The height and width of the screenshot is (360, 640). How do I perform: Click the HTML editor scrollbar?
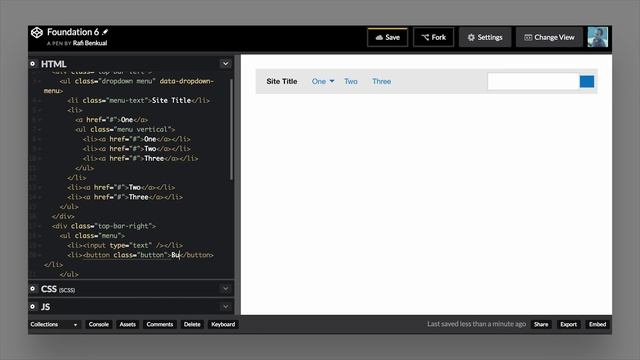(x=231, y=129)
